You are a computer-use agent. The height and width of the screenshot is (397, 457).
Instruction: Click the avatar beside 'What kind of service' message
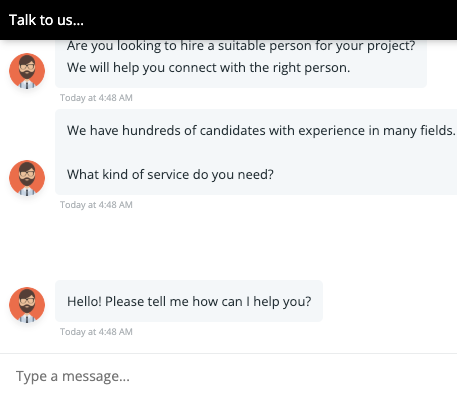[27, 178]
